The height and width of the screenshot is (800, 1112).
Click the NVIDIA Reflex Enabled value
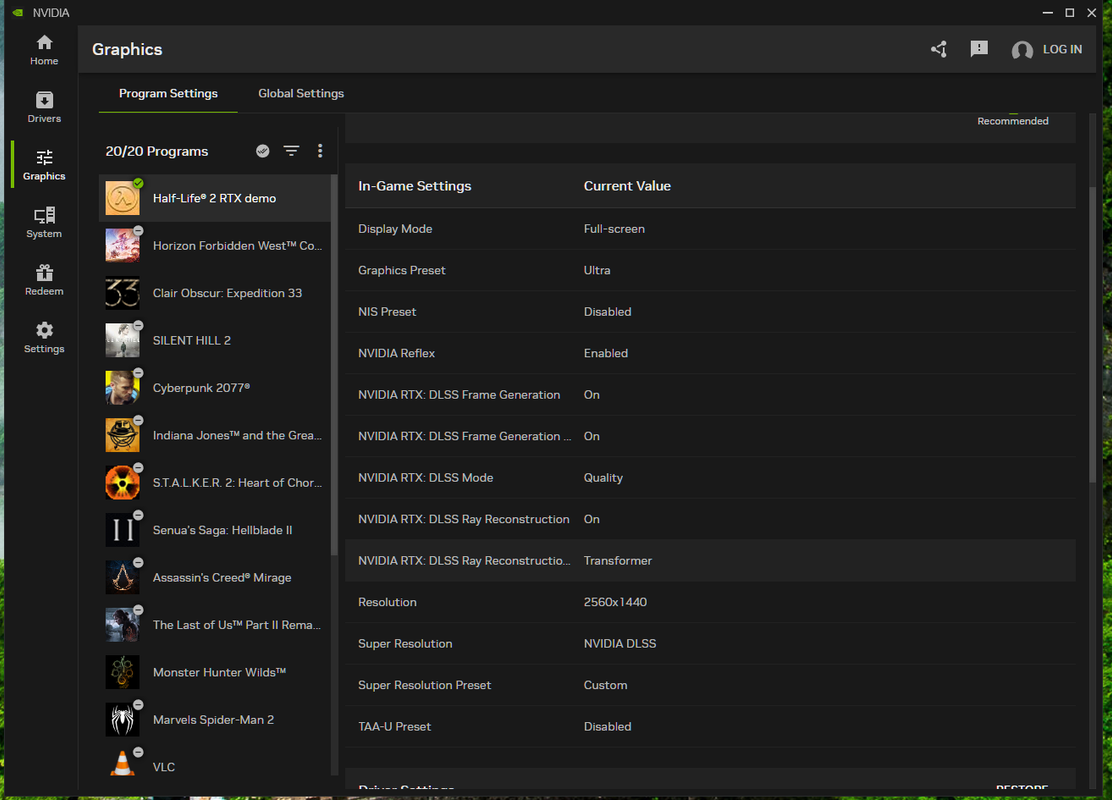pyautogui.click(x=606, y=353)
